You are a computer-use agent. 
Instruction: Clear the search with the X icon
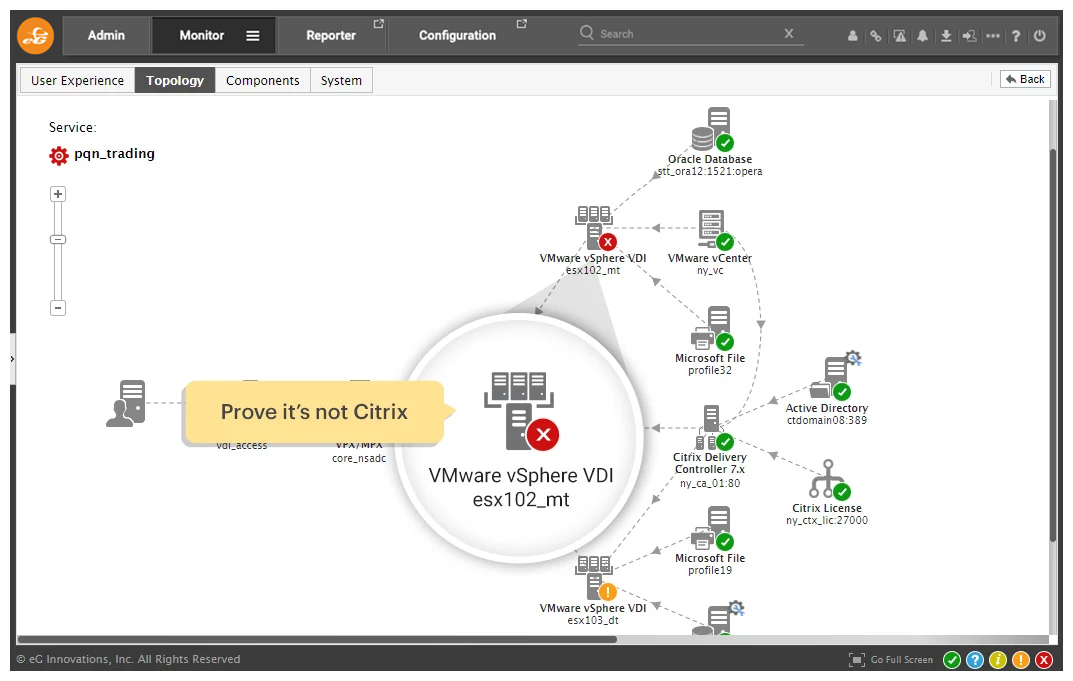pyautogui.click(x=789, y=33)
